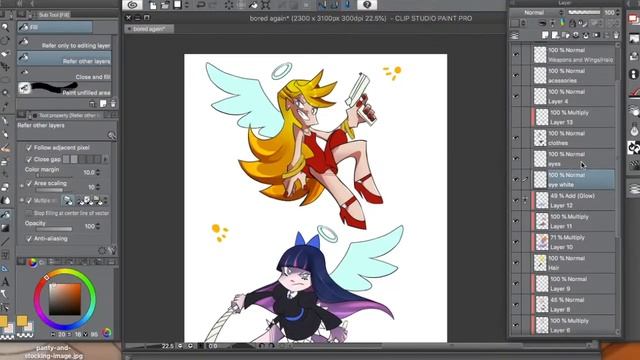Toggle Follow adjacent pixel checkbox
Screen dimensions: 640x360
[x=29, y=148]
